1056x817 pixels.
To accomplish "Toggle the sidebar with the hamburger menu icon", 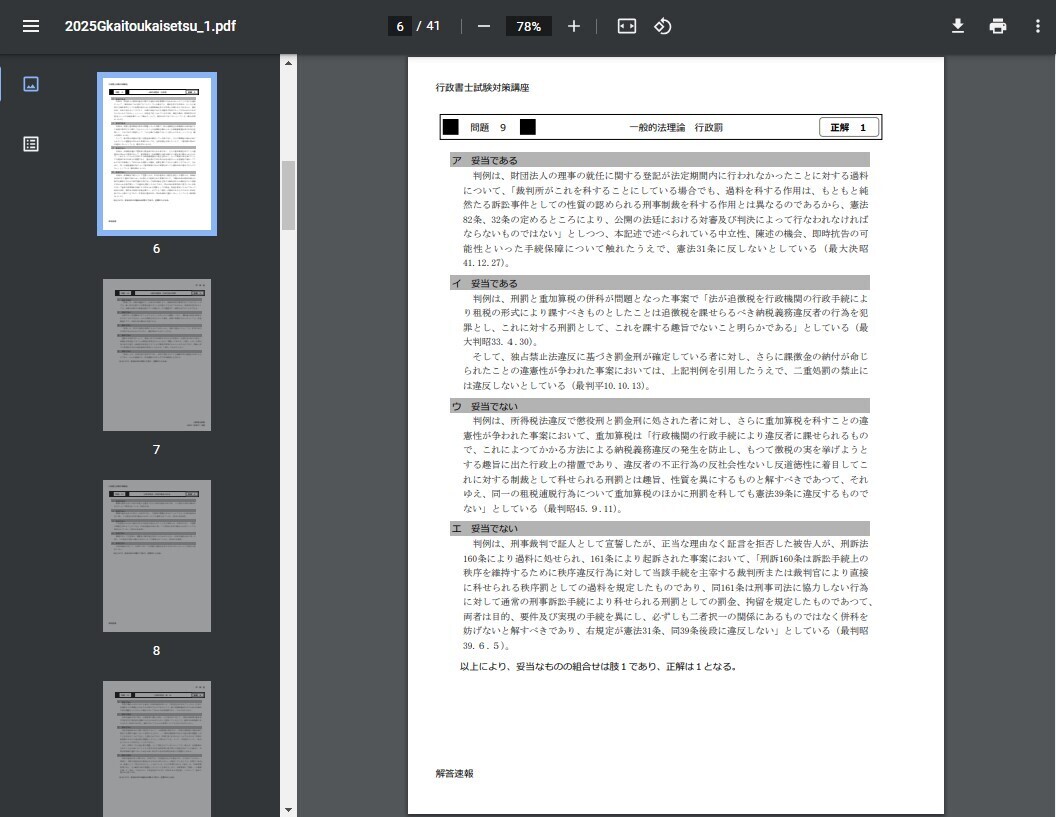I will 31,26.
